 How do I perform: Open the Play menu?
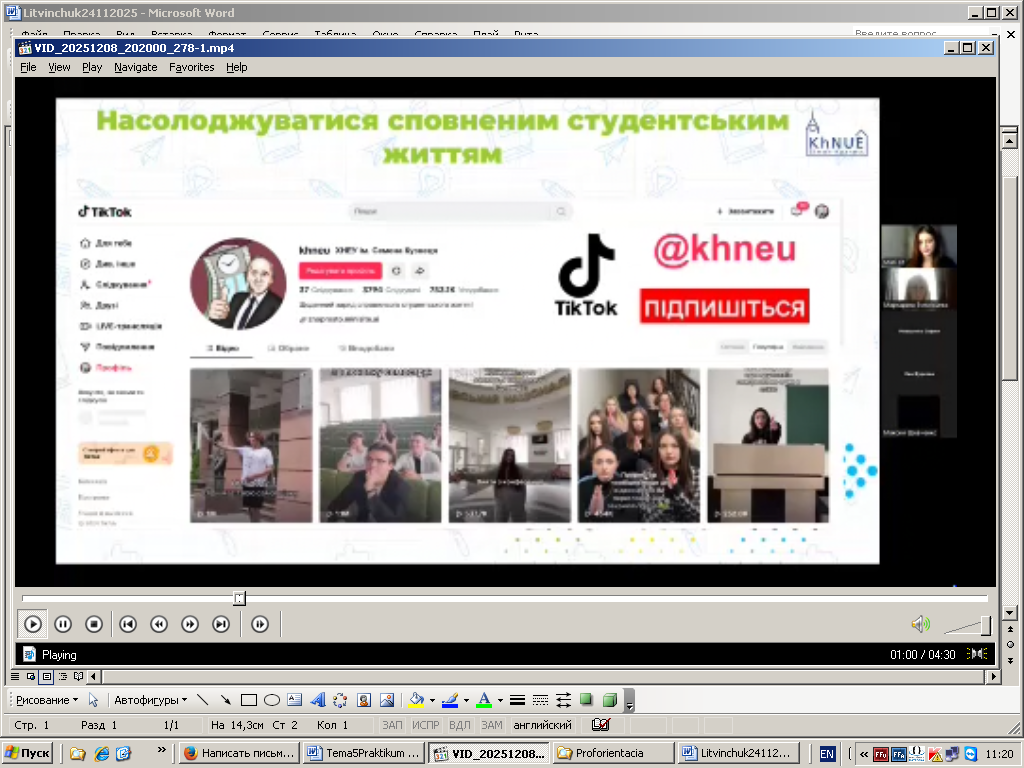pyautogui.click(x=92, y=67)
